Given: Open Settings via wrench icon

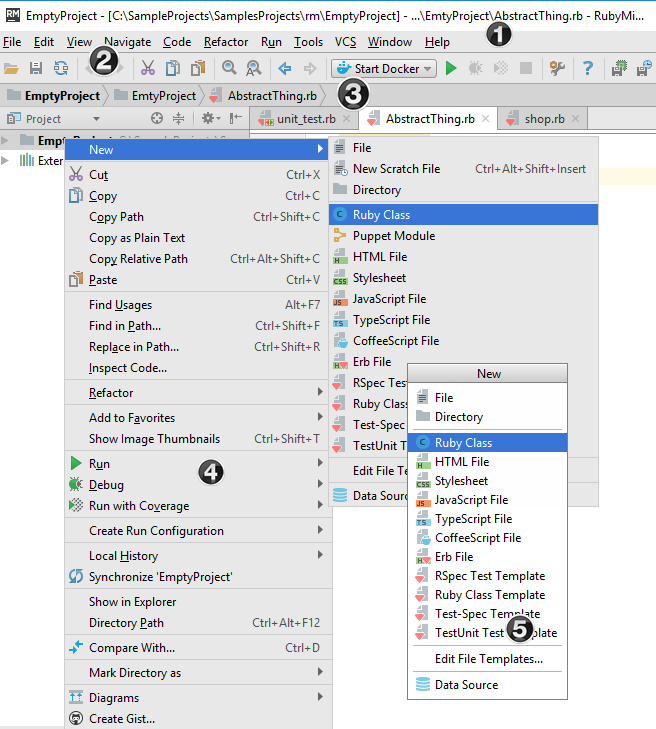Looking at the screenshot, I should (x=557, y=69).
